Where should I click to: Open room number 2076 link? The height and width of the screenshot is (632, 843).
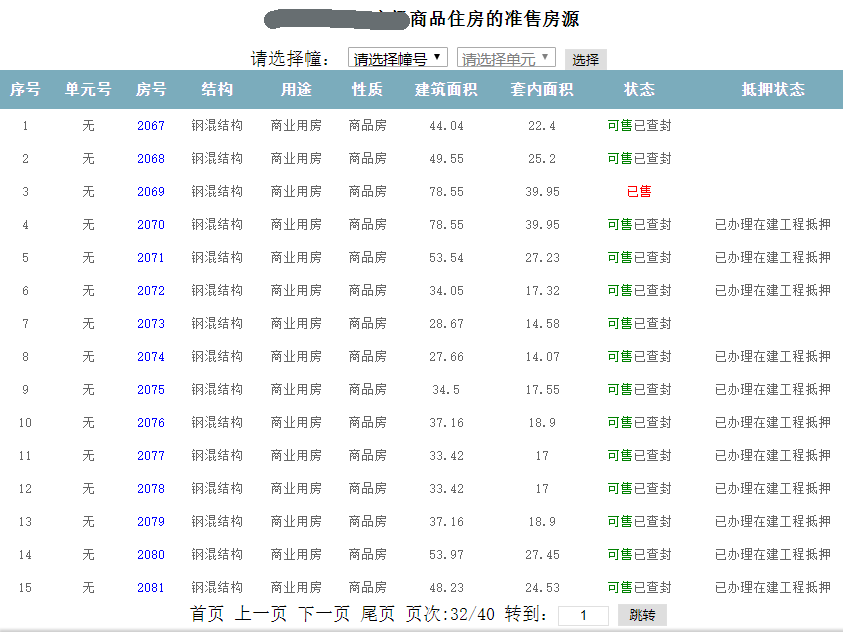(151, 423)
